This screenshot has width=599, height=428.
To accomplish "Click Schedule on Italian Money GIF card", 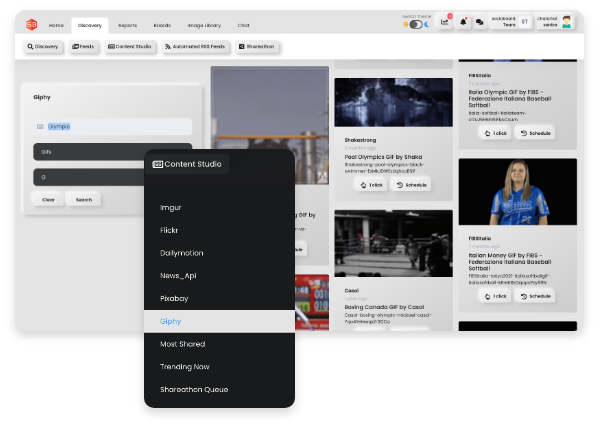I will [536, 296].
